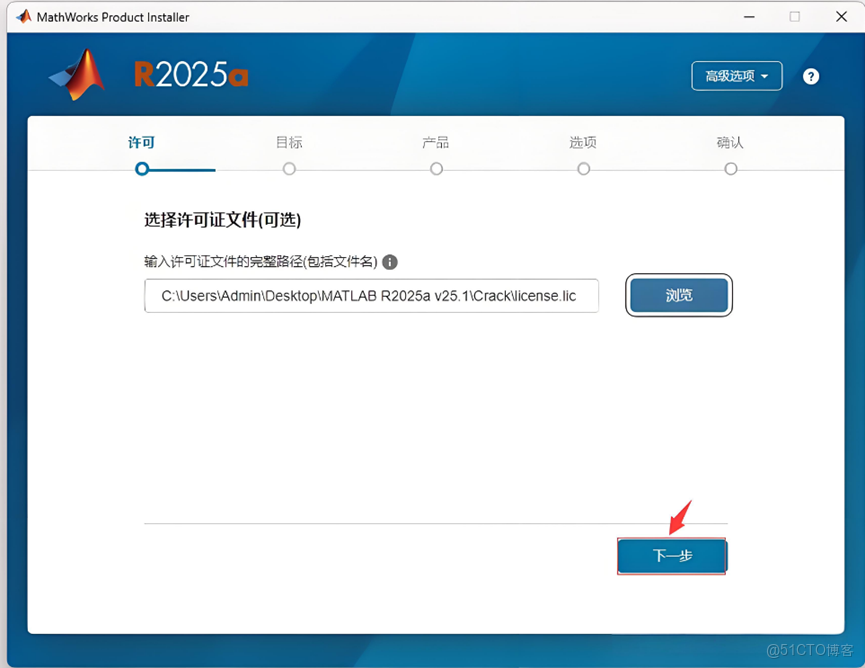
Task: Select the 选项 progress step indicator
Action: (x=583, y=169)
